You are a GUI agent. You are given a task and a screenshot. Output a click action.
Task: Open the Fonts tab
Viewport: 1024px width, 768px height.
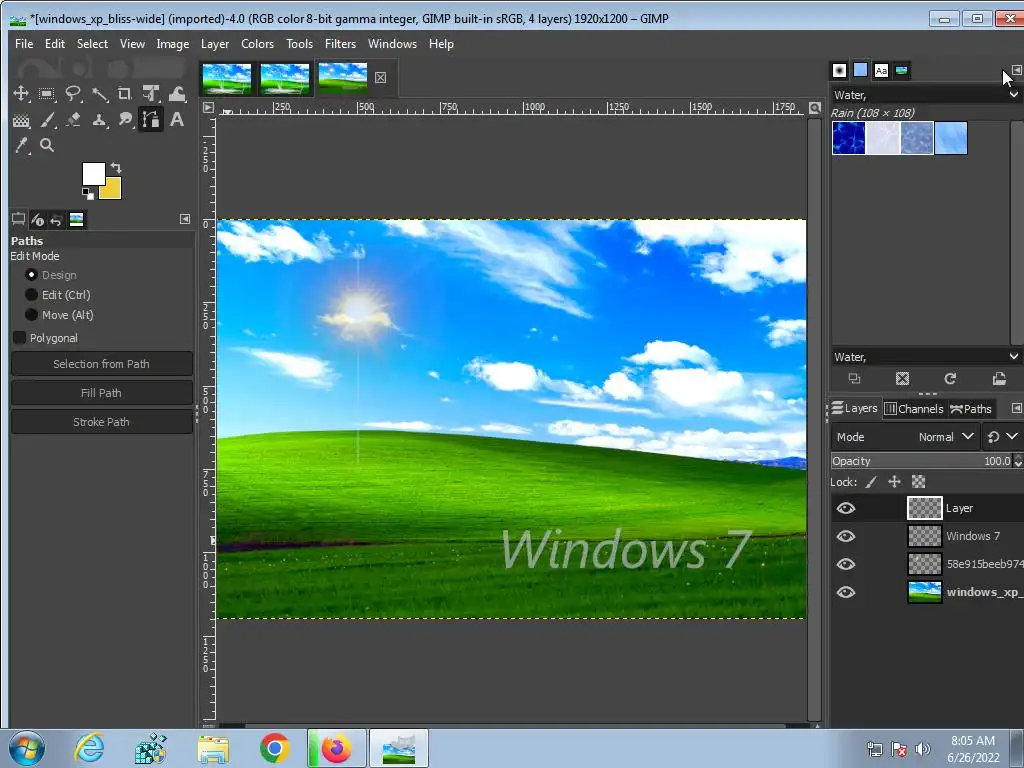(x=881, y=70)
